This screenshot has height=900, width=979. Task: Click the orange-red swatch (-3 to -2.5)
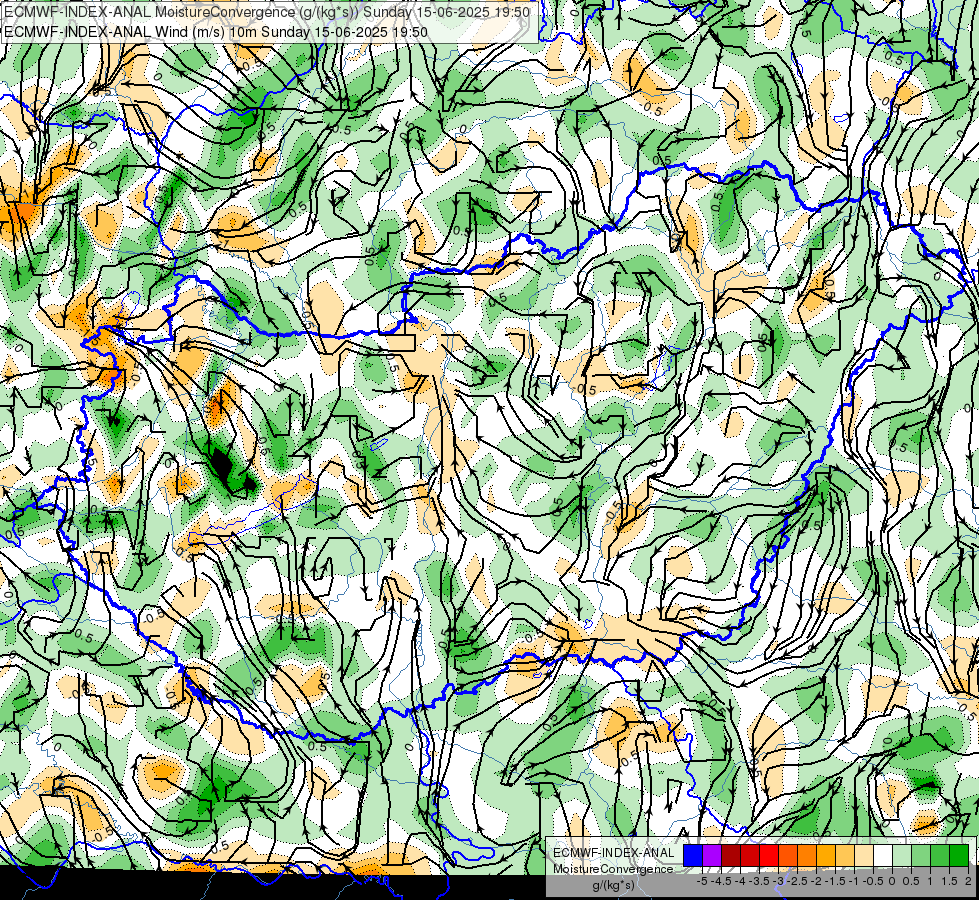788,855
